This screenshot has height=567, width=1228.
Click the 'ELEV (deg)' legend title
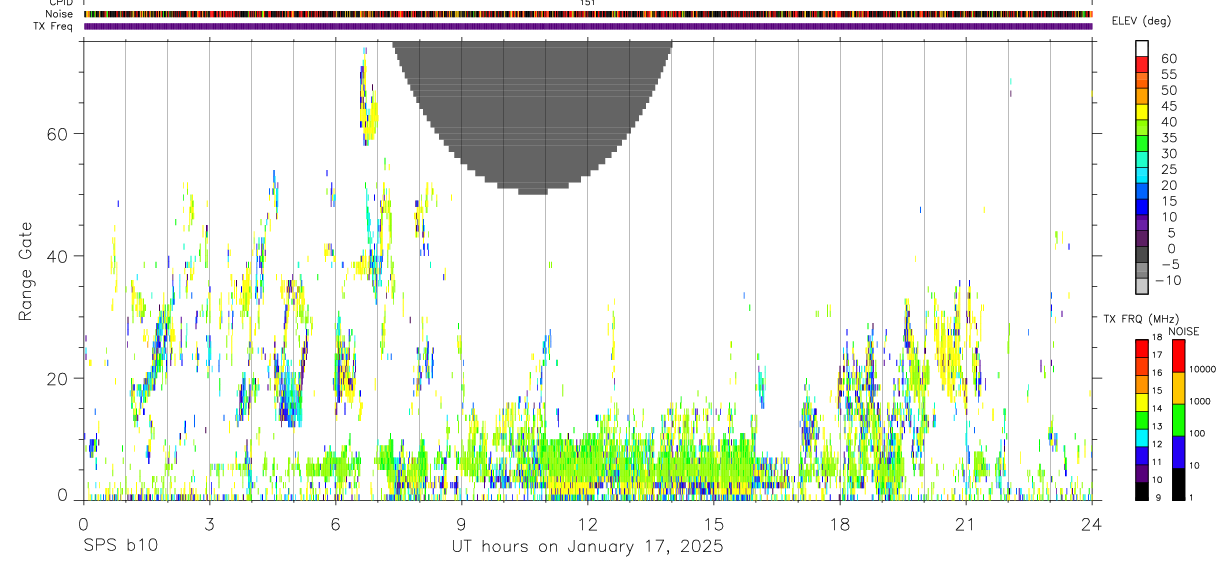(1141, 21)
